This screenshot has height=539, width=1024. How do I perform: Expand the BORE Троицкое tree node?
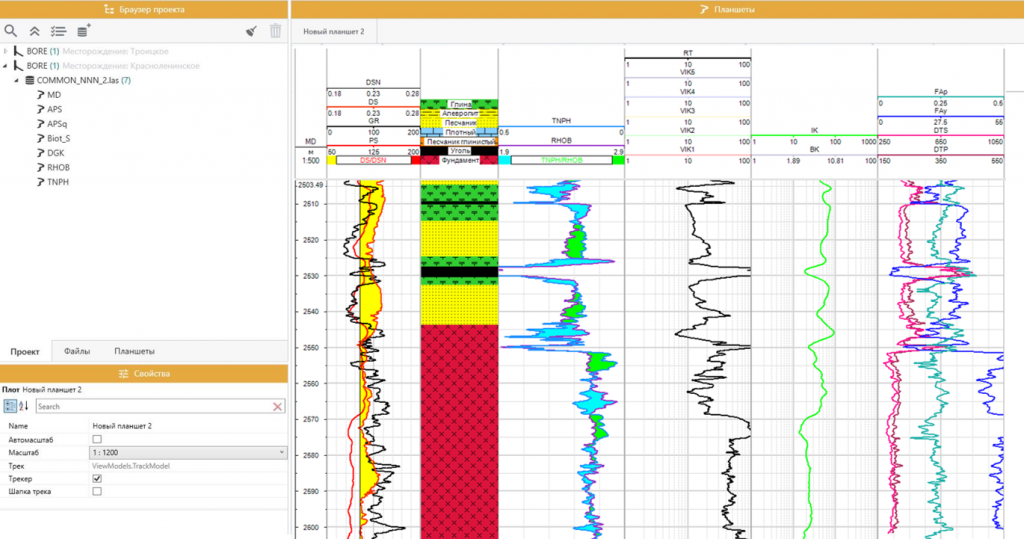6,50
